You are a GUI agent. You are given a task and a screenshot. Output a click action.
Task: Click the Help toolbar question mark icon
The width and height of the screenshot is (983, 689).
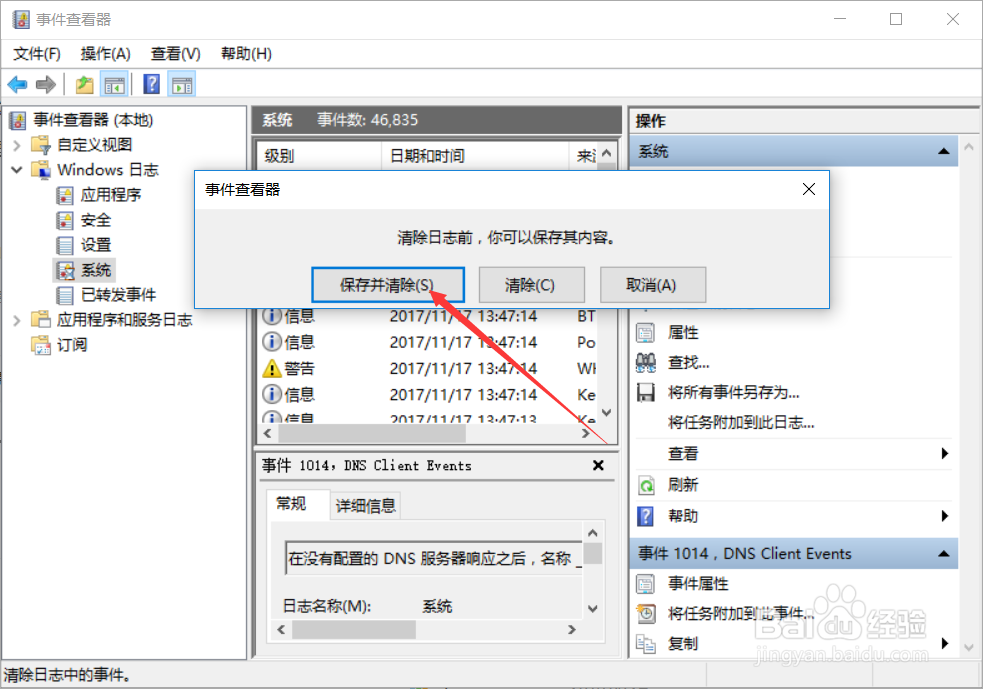(x=150, y=84)
